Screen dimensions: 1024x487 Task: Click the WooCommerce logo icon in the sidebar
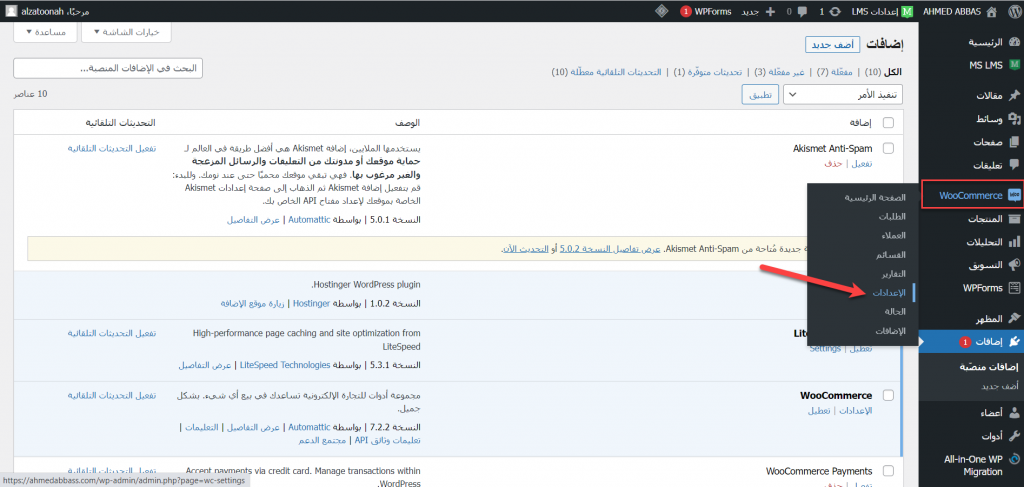(1014, 195)
